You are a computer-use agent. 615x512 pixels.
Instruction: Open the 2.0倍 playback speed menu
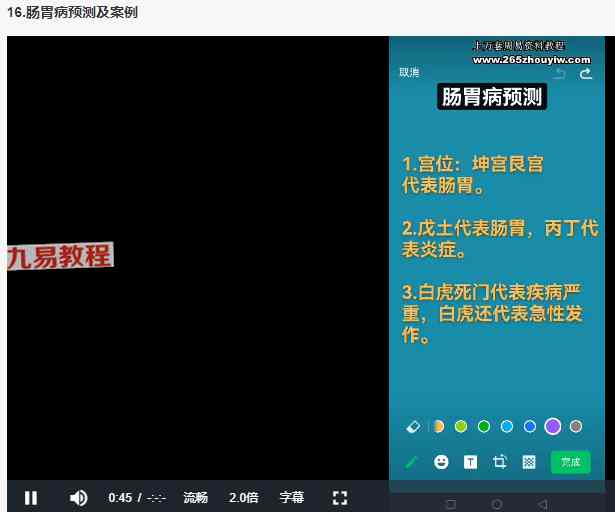243,497
